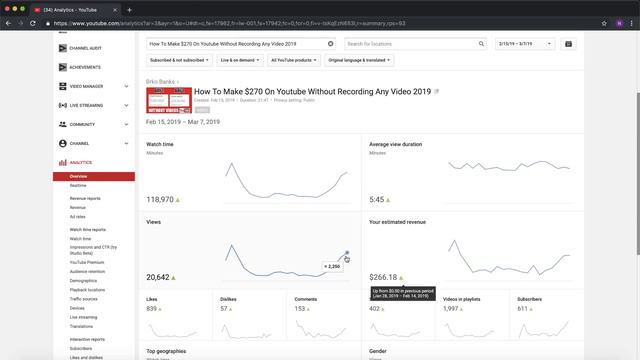Open the Playback locations report

[x=87, y=290]
